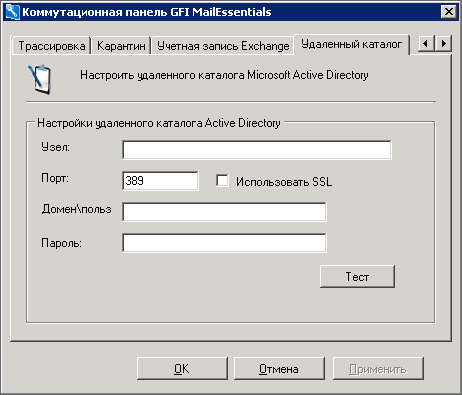Image resolution: width=462 pixels, height=395 pixels.
Task: Close the GFI MailEssentials dialog window
Action: point(449,12)
